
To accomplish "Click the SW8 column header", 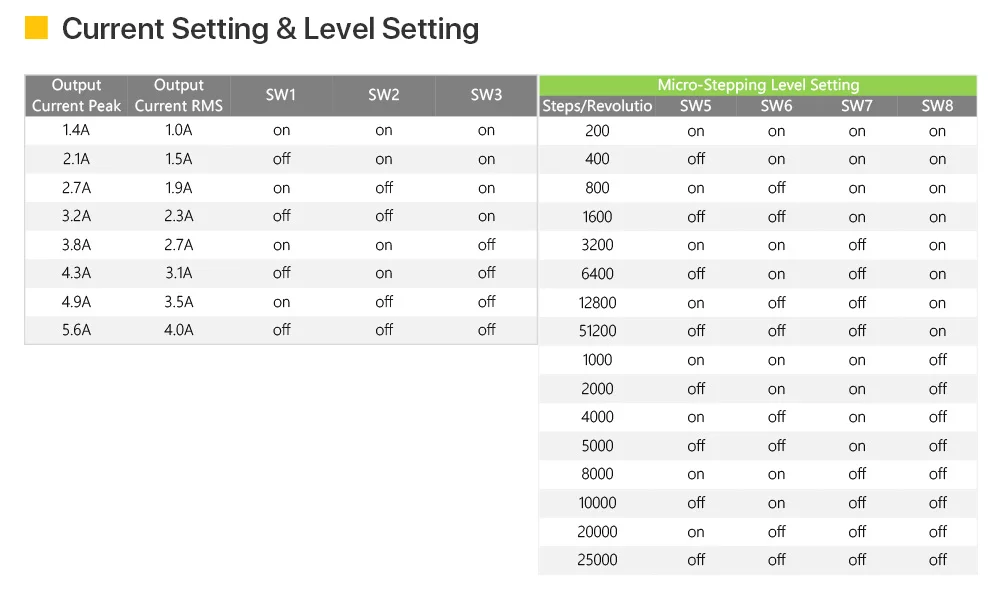I will tap(937, 106).
